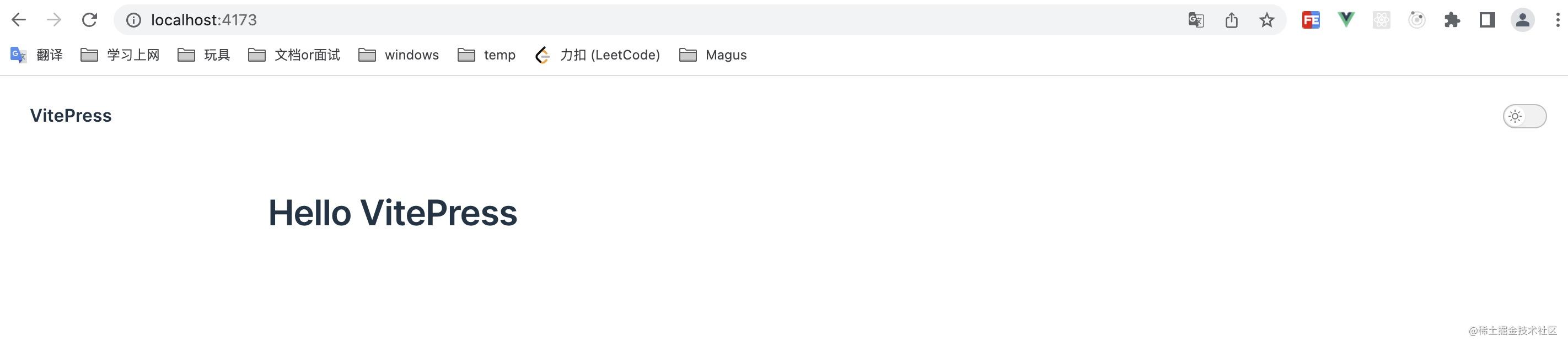Reload the current page
Viewport: 1568px width, 347px height.
tap(89, 20)
